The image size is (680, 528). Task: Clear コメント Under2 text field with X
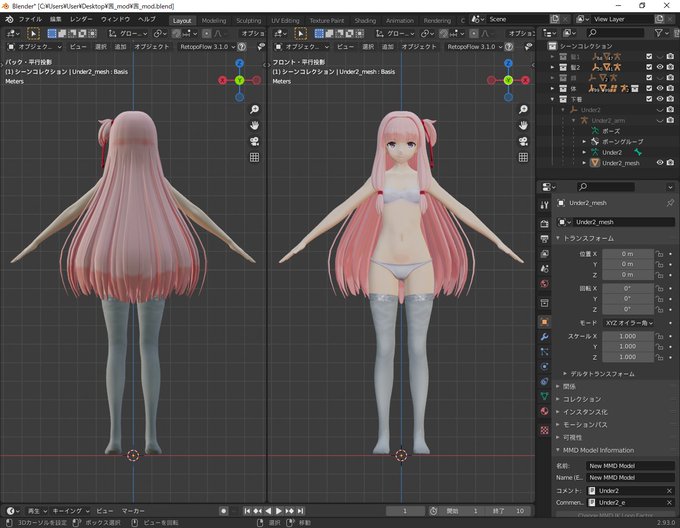669,491
